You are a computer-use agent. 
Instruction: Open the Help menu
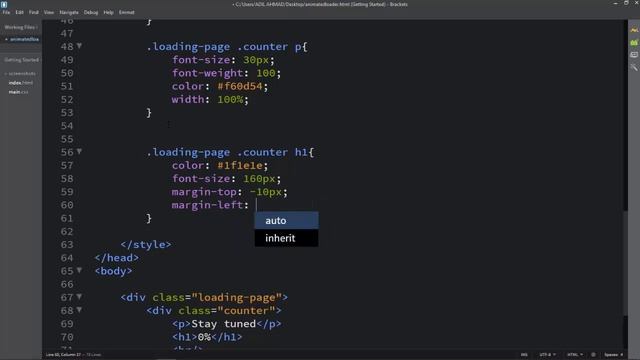109,12
